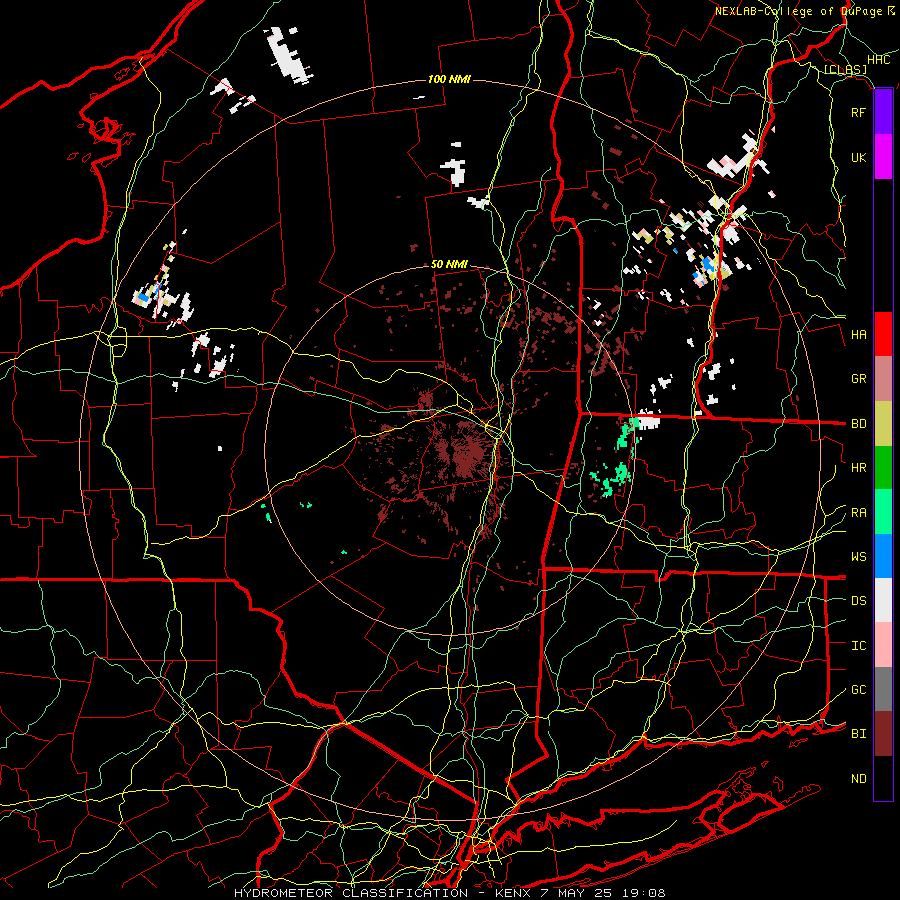Image resolution: width=900 pixels, height=900 pixels.
Task: Click the WS legend label
Action: click(858, 556)
